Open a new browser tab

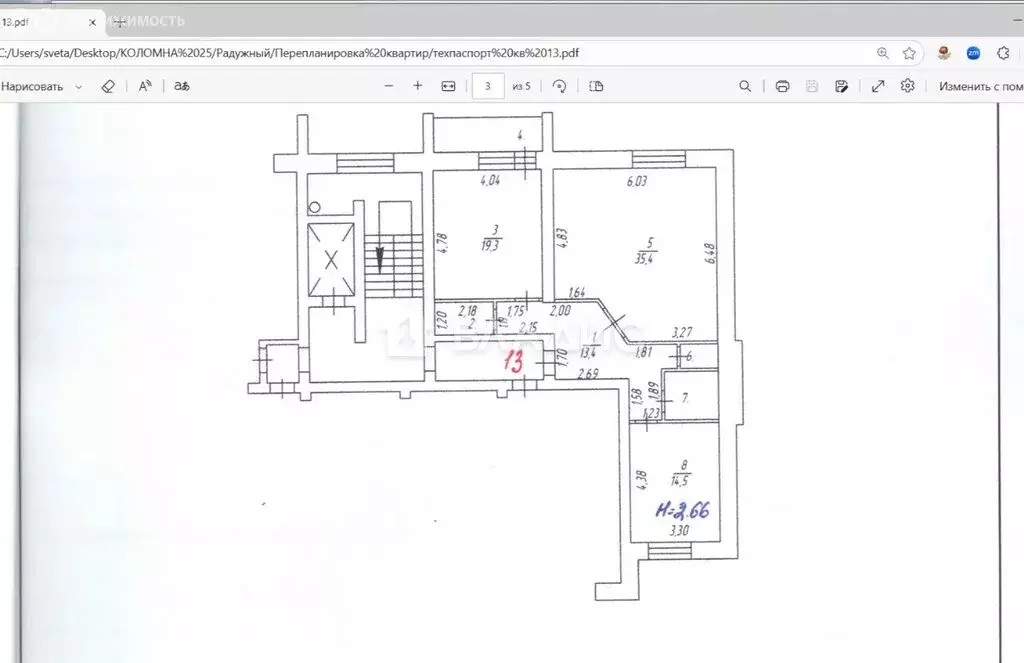coord(119,20)
